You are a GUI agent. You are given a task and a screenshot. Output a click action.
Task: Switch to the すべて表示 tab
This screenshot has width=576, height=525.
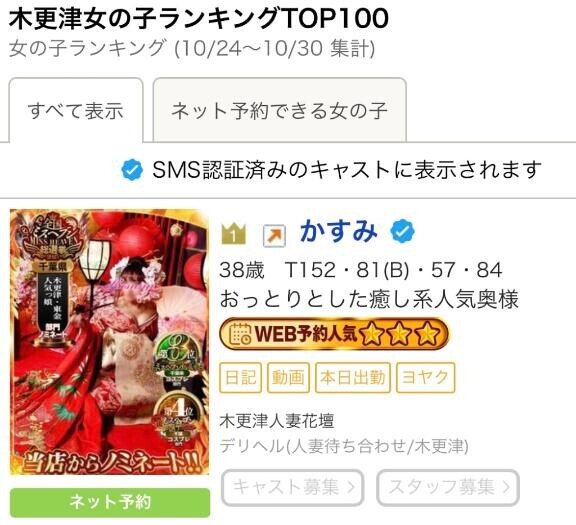coord(76,110)
